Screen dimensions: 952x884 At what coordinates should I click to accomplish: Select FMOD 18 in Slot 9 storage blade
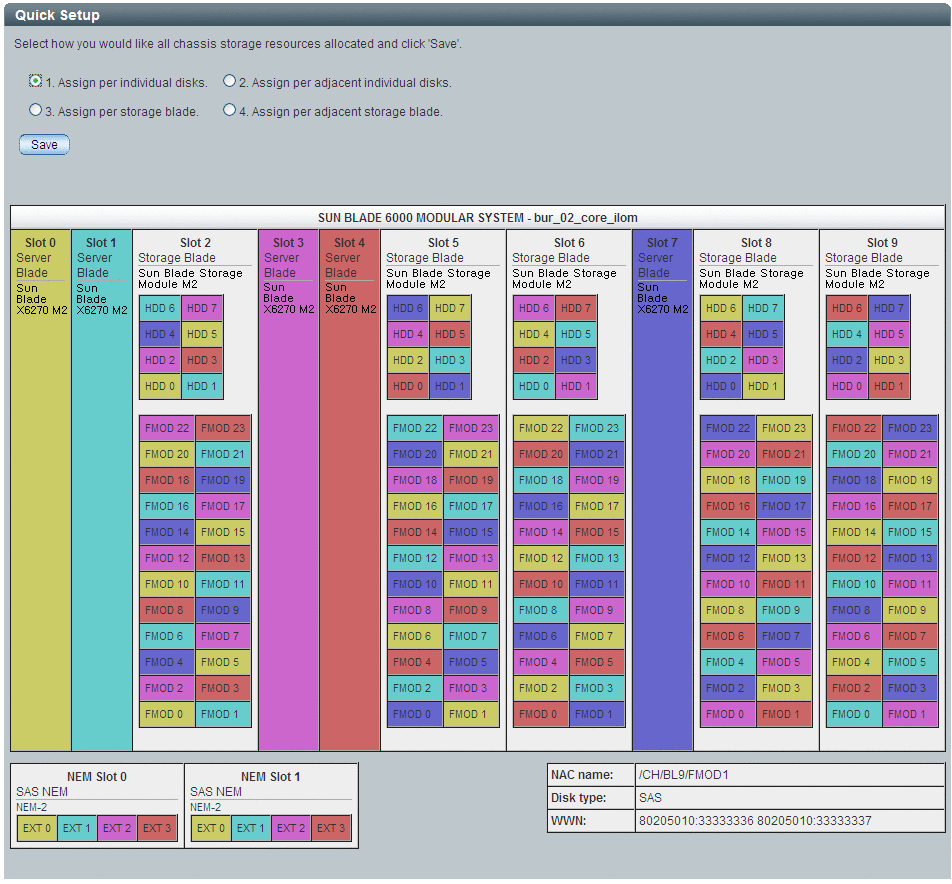(854, 480)
